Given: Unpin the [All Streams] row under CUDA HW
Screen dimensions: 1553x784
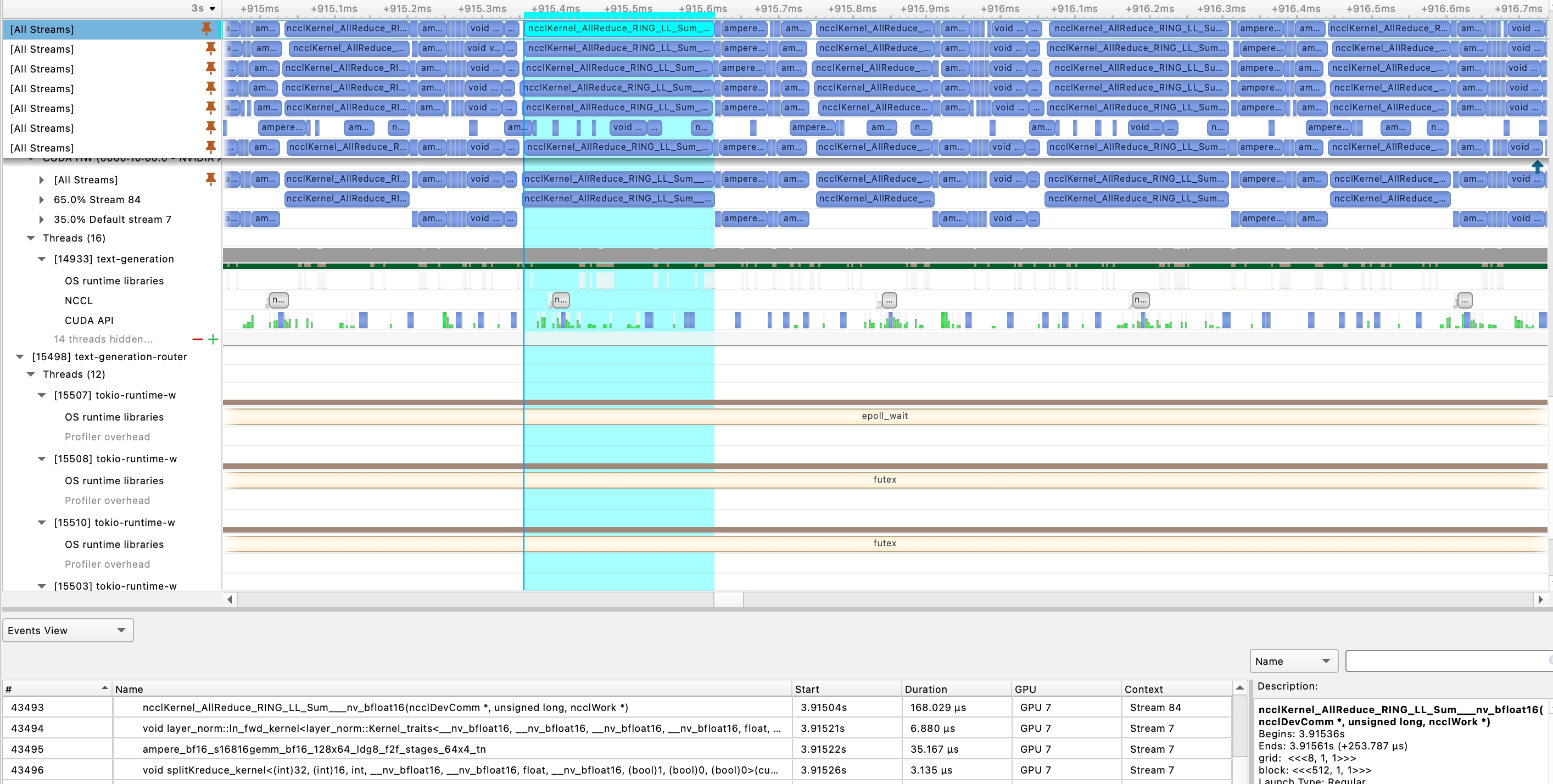Looking at the screenshot, I should [211, 179].
